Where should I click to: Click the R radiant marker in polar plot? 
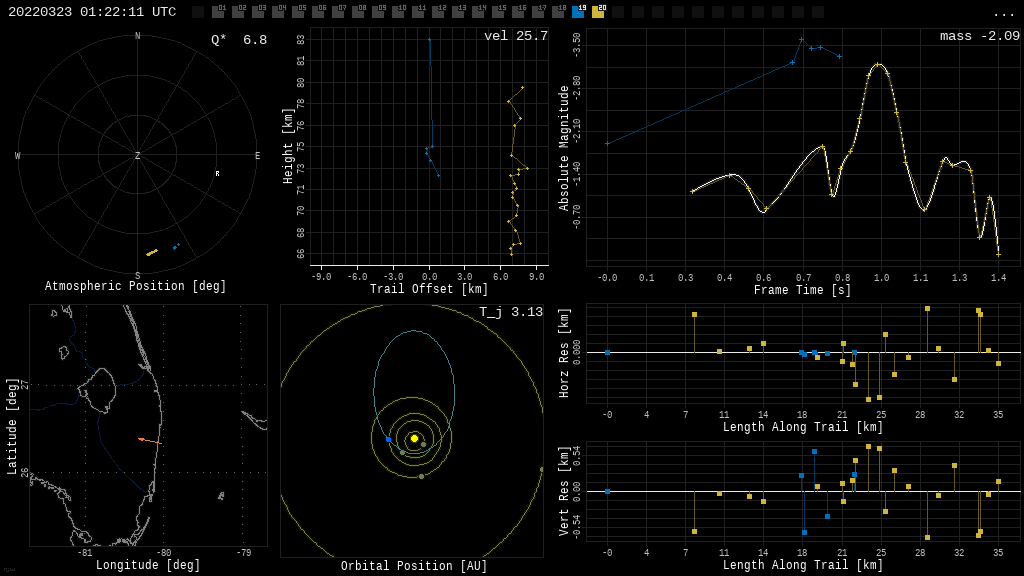point(217,174)
